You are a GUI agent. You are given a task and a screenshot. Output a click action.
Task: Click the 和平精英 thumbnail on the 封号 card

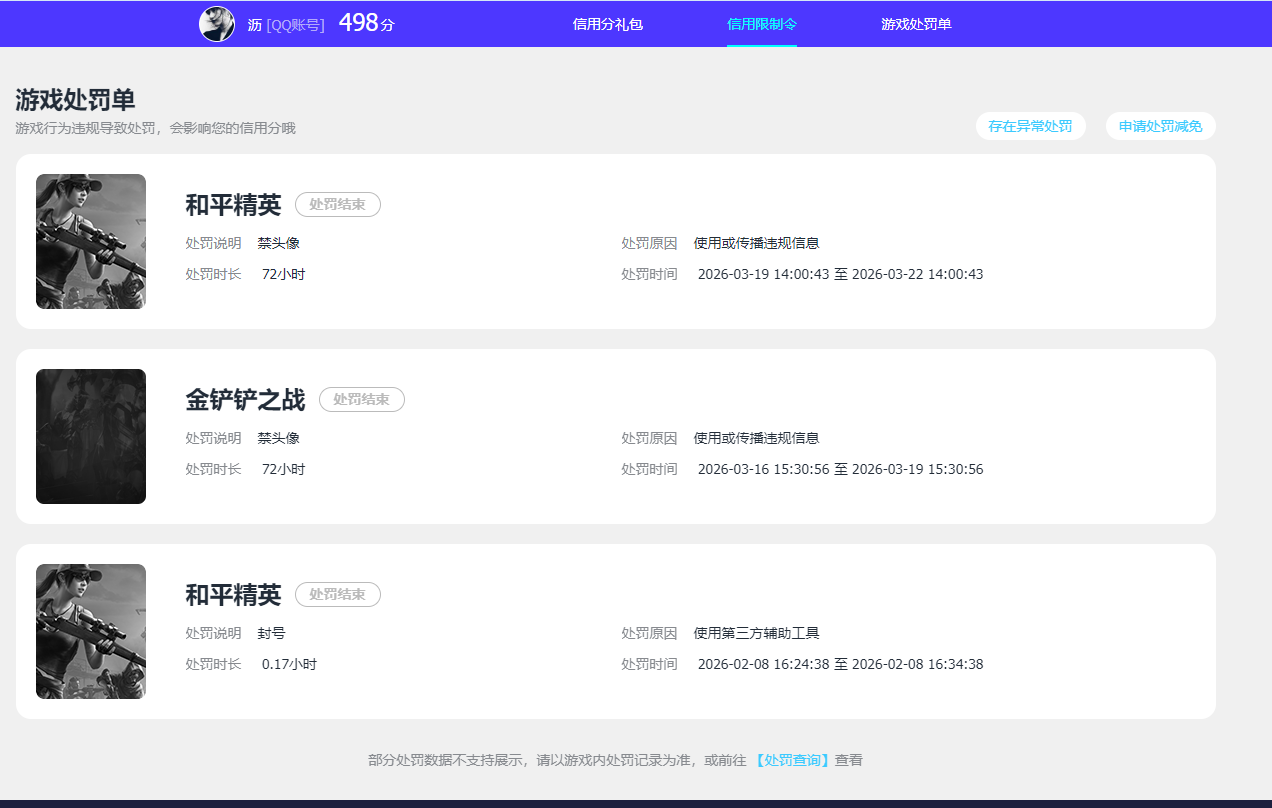point(91,631)
